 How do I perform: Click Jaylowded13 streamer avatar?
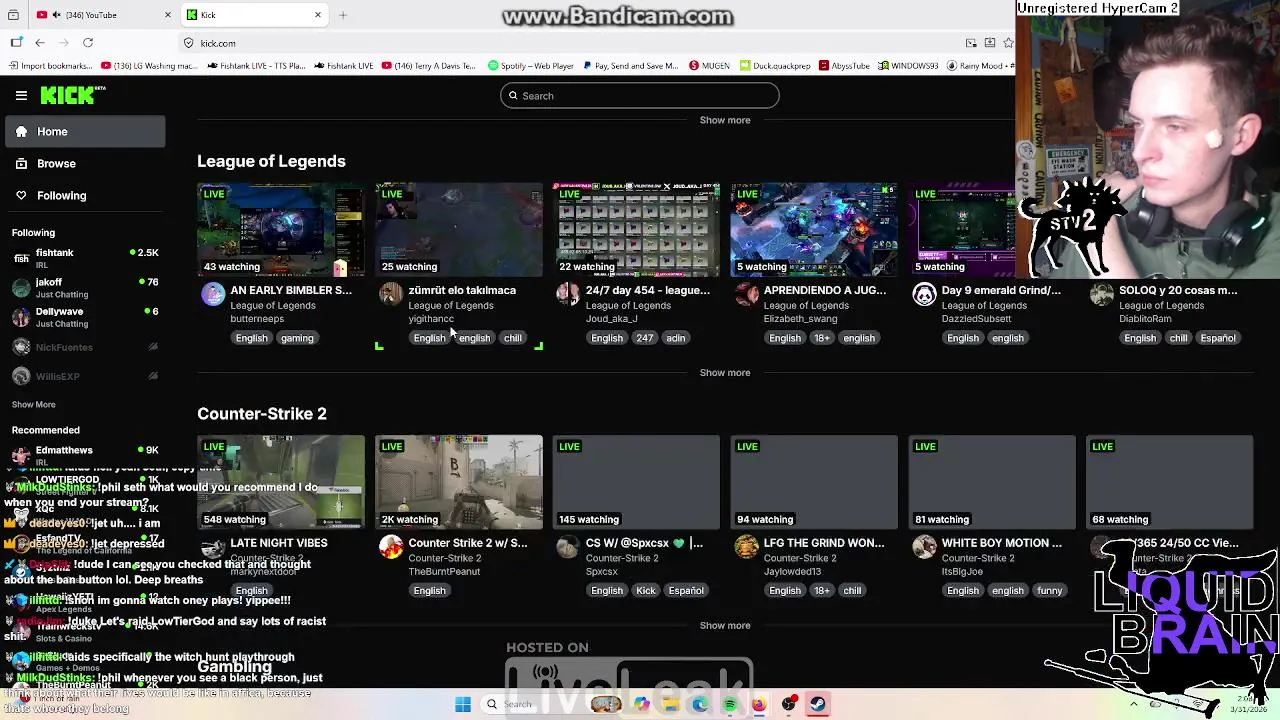click(746, 547)
